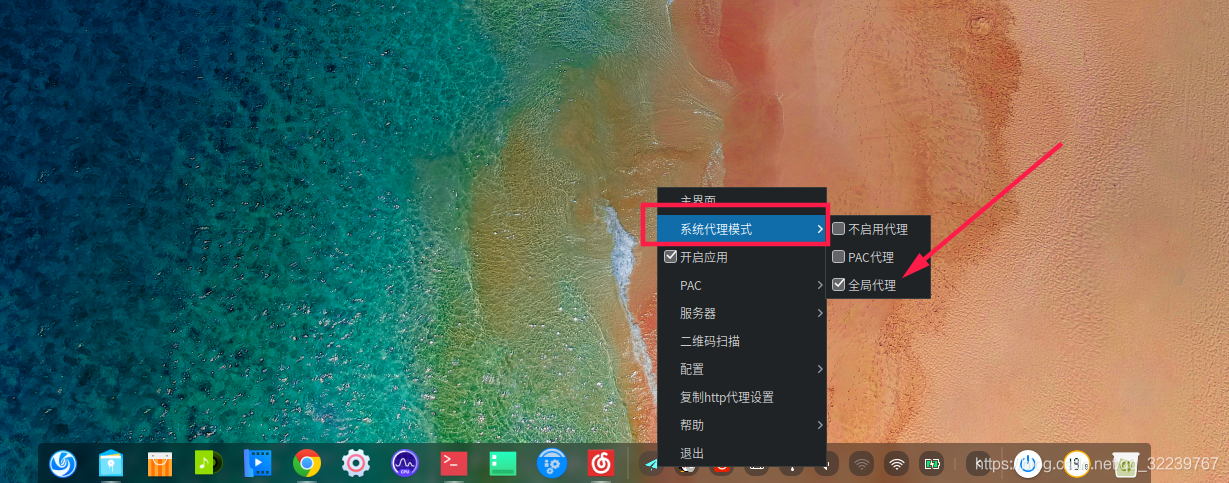Check the PAC代理 checkbox
The height and width of the screenshot is (483, 1229).
coord(839,257)
